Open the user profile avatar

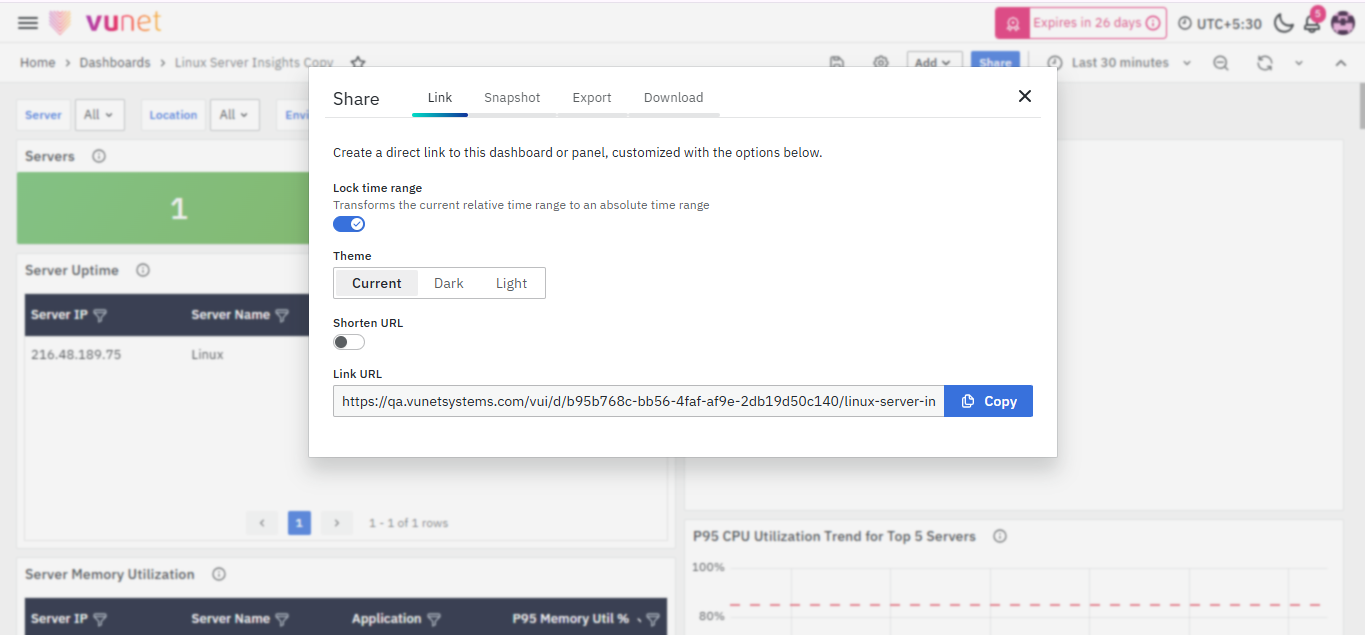pos(1342,23)
